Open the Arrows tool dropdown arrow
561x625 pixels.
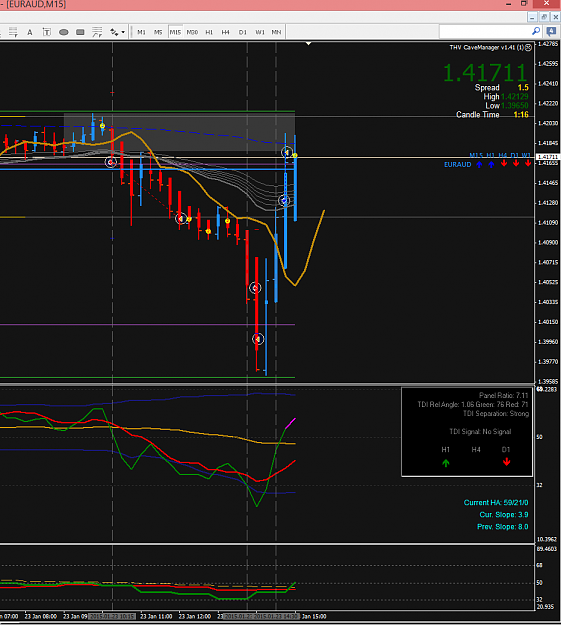[123, 32]
